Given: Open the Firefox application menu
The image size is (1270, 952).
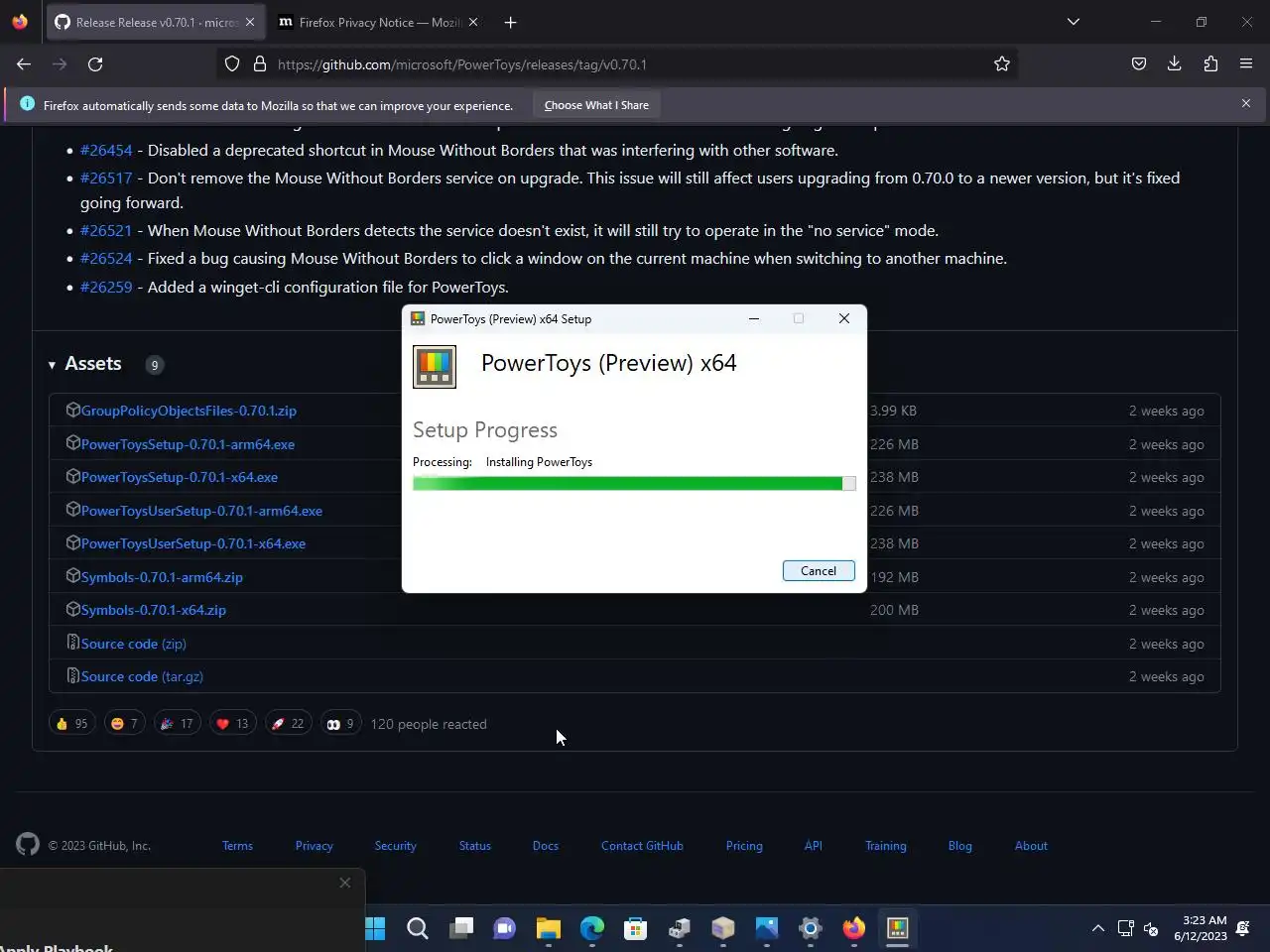Looking at the screenshot, I should (x=1246, y=63).
